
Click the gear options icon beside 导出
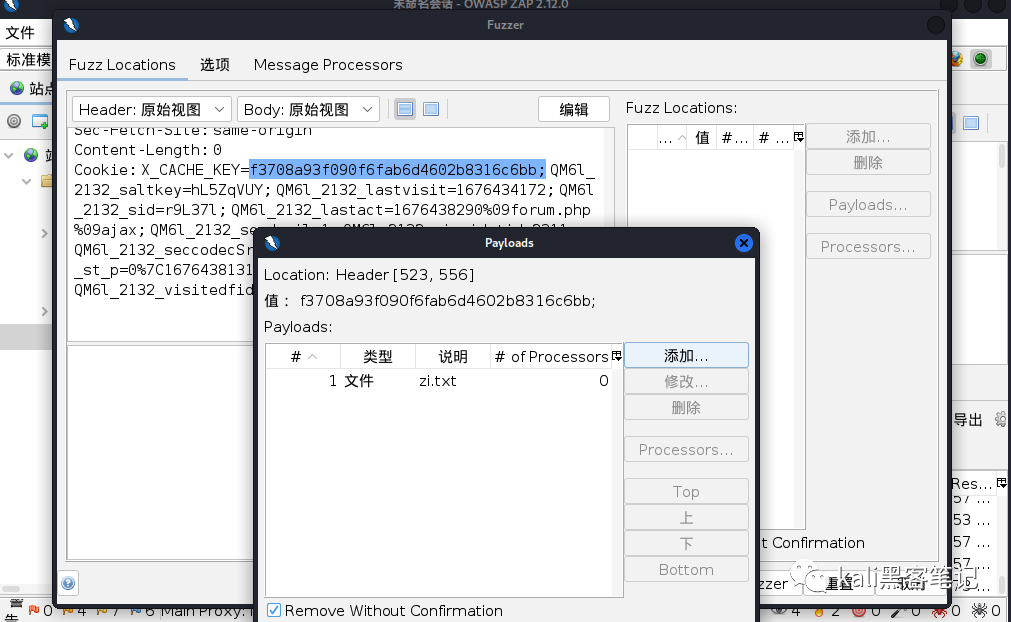[x=1001, y=420]
